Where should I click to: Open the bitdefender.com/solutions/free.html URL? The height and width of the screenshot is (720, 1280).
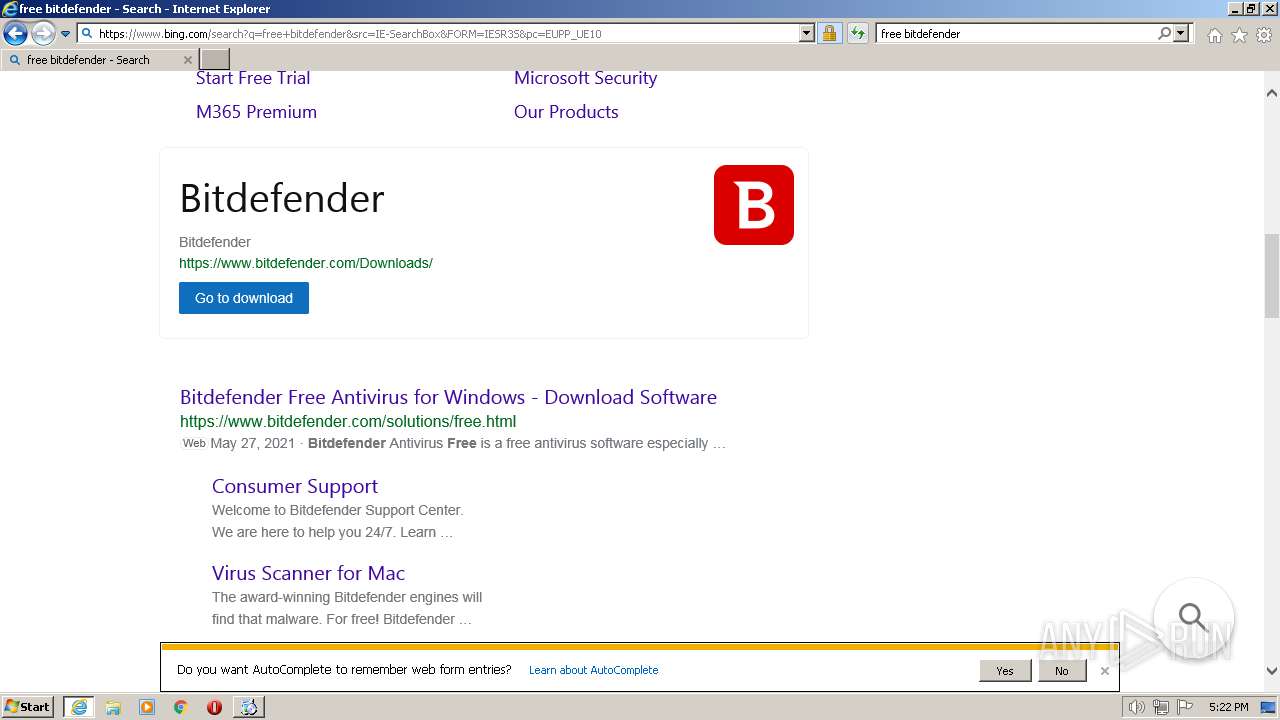pyautogui.click(x=348, y=421)
